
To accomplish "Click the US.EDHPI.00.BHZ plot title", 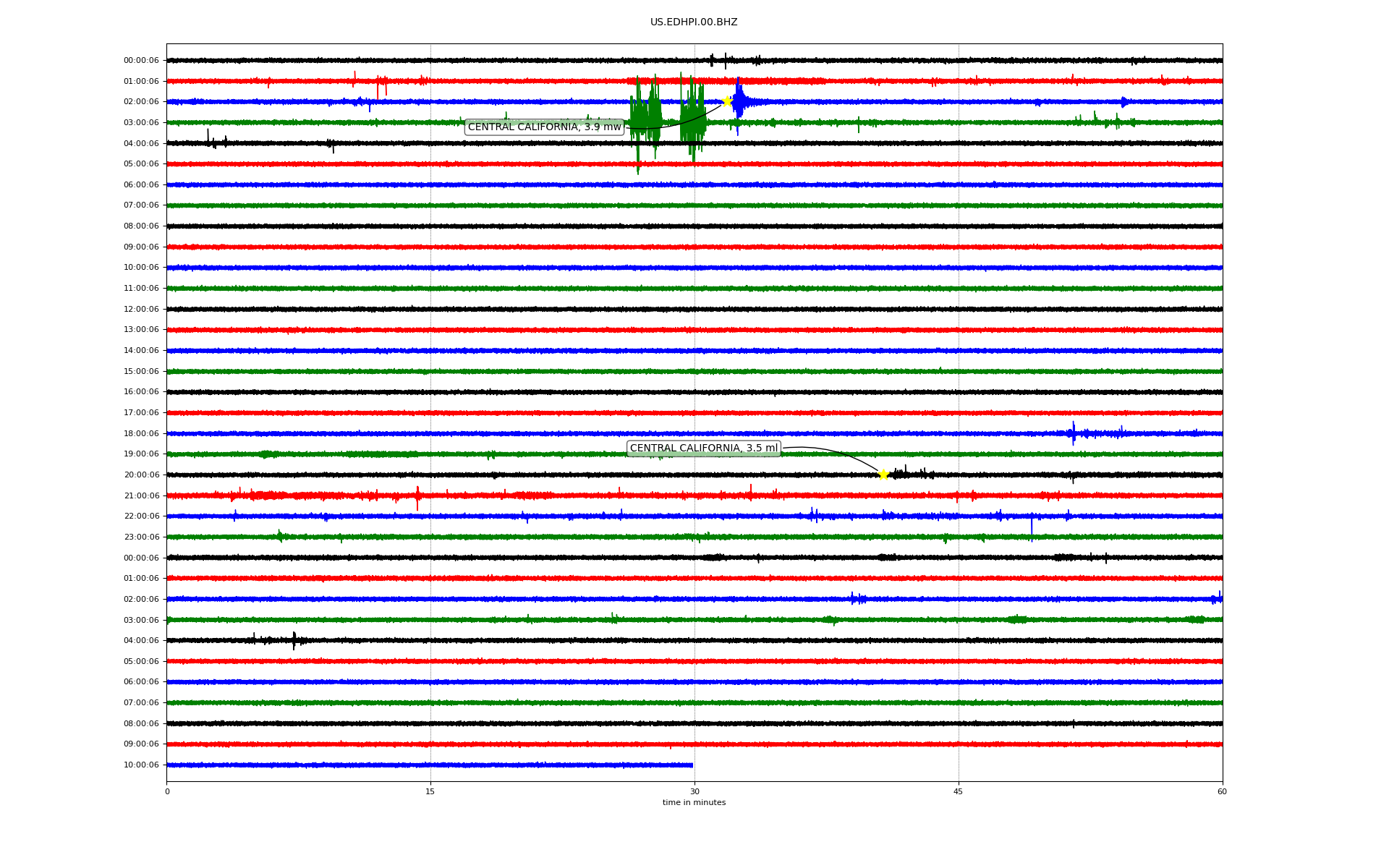I will coord(694,22).
